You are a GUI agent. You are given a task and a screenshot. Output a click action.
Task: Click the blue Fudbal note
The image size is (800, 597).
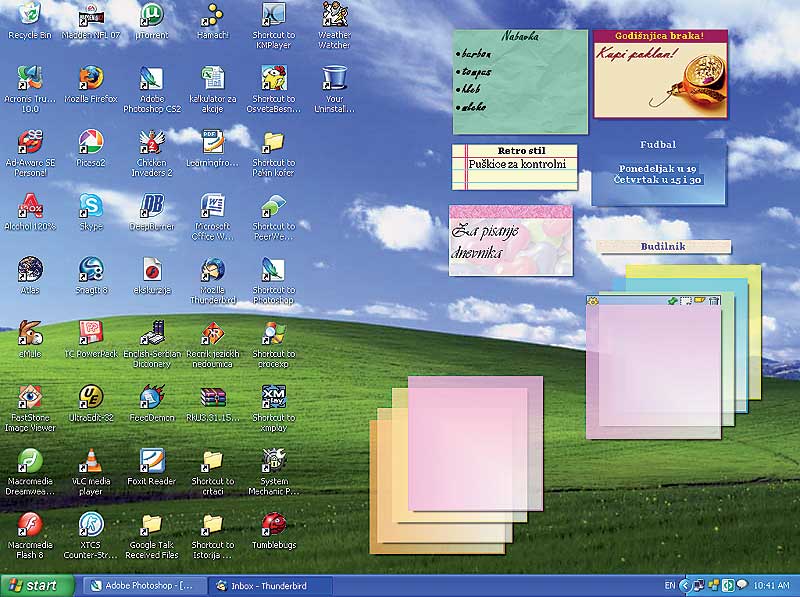(x=658, y=172)
